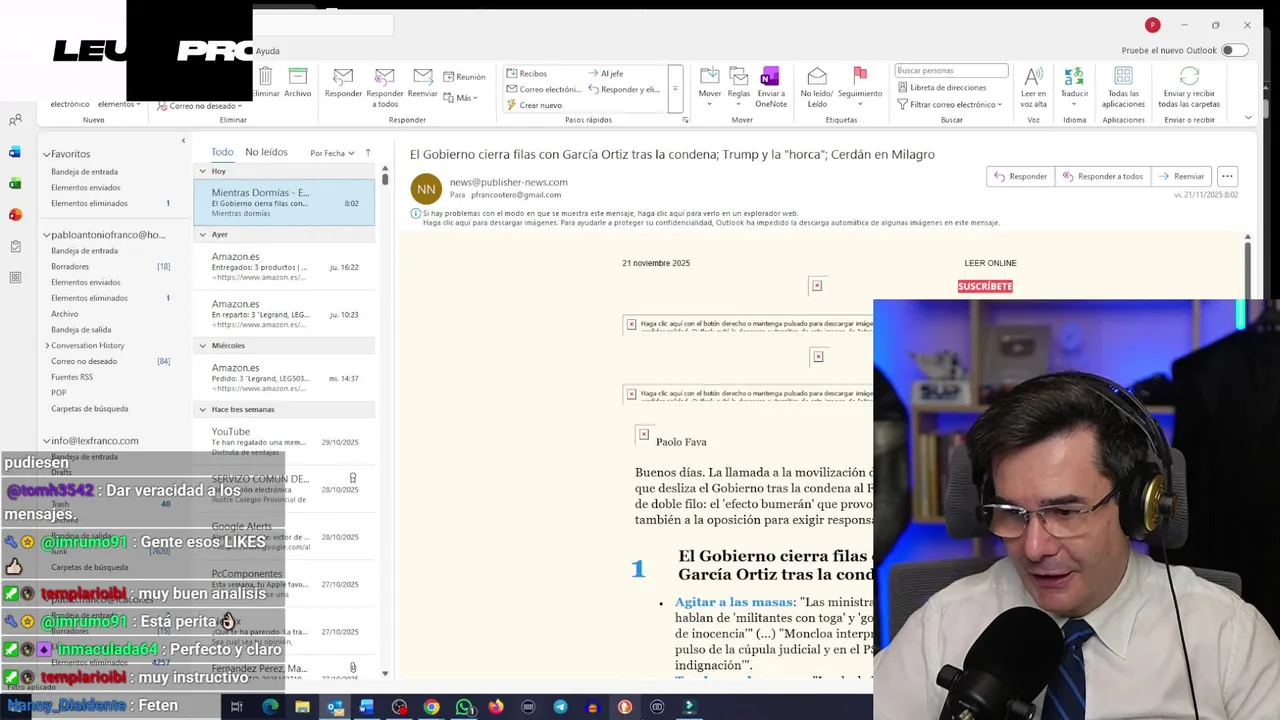1280x720 pixels.
Task: Click Reenviar in the reading pane
Action: click(x=1180, y=176)
